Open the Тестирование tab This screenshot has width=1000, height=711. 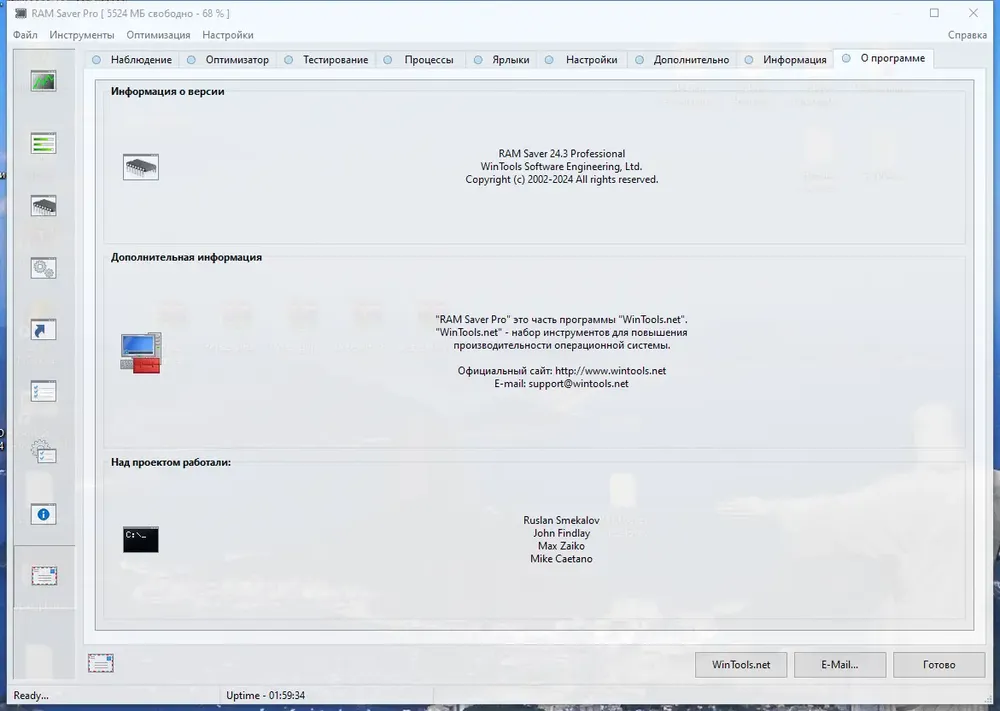tap(326, 59)
